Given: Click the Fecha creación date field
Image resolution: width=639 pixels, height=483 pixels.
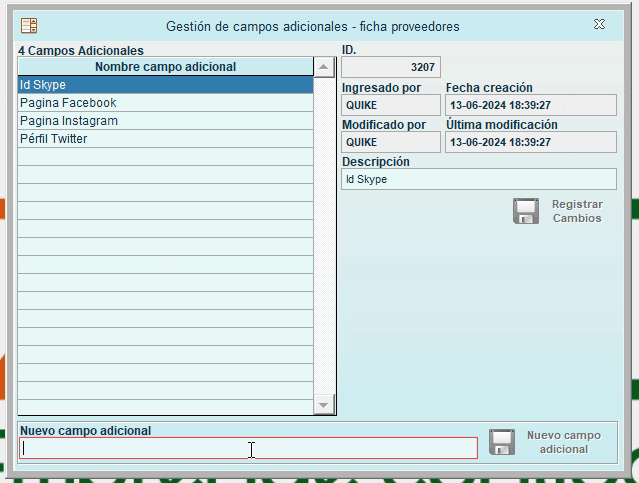Looking at the screenshot, I should (x=531, y=105).
